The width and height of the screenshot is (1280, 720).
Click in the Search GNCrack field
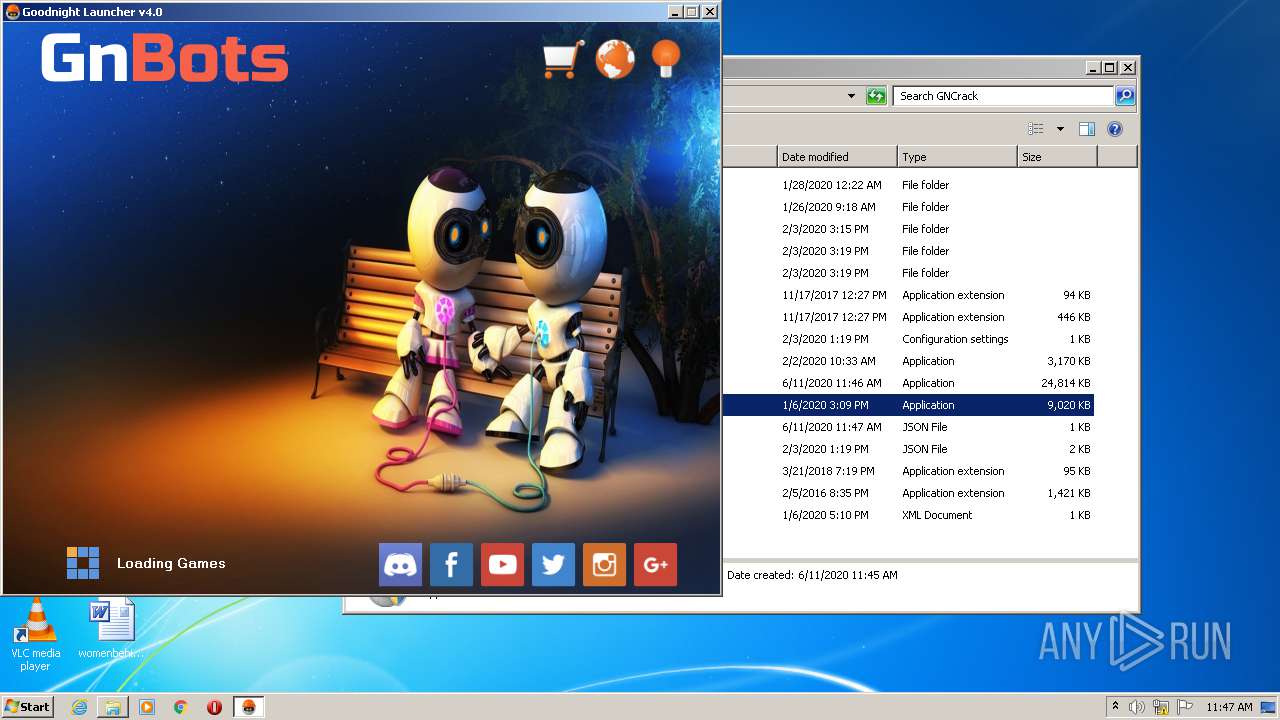(1002, 96)
